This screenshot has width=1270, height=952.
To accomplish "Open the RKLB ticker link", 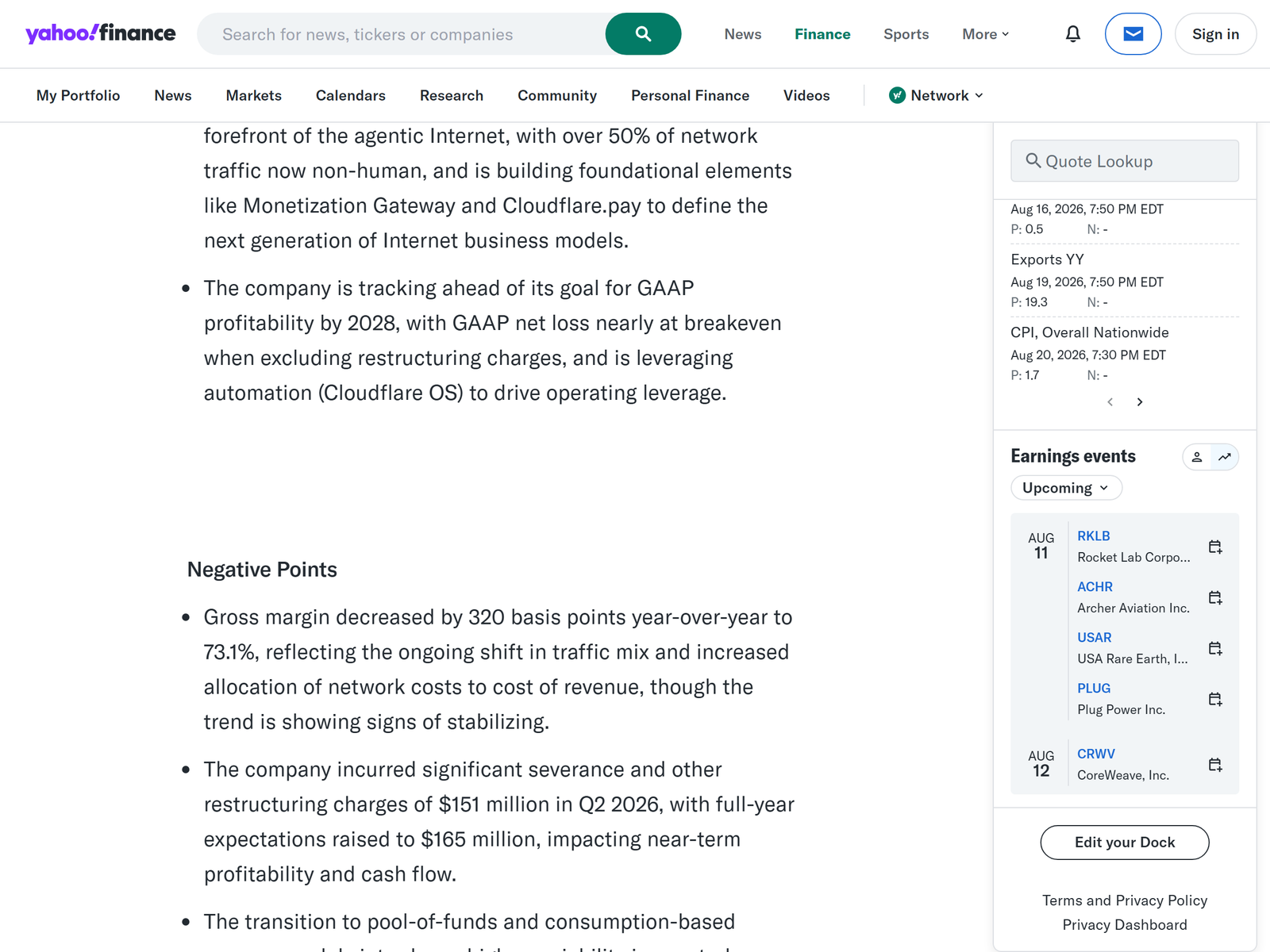I will pyautogui.click(x=1094, y=536).
